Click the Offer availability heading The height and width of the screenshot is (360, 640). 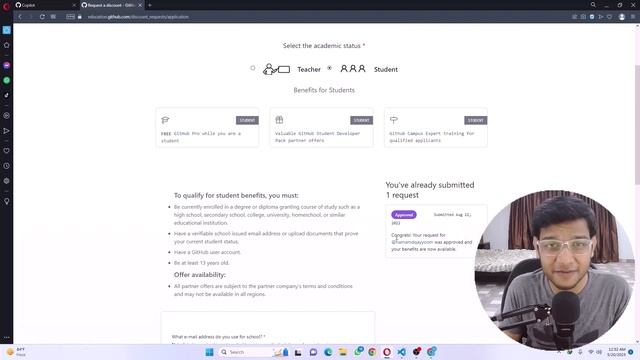(x=200, y=275)
